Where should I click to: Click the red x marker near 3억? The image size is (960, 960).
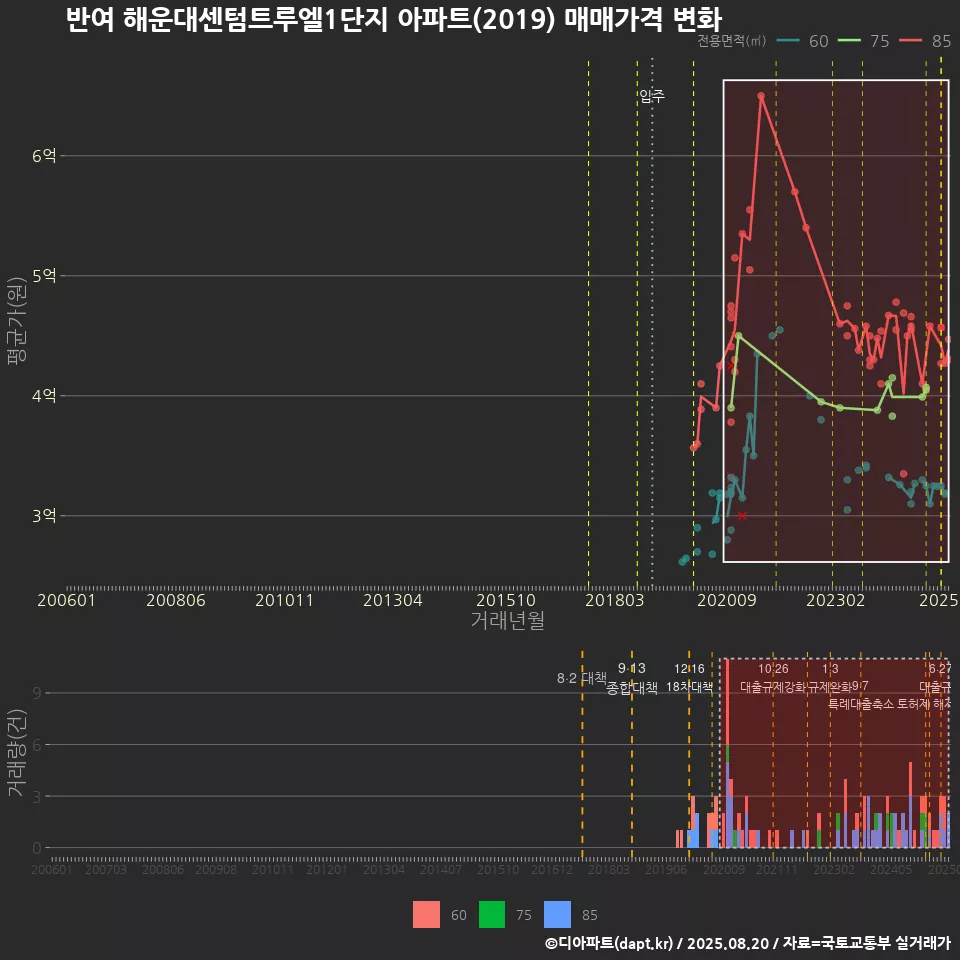pyautogui.click(x=742, y=516)
